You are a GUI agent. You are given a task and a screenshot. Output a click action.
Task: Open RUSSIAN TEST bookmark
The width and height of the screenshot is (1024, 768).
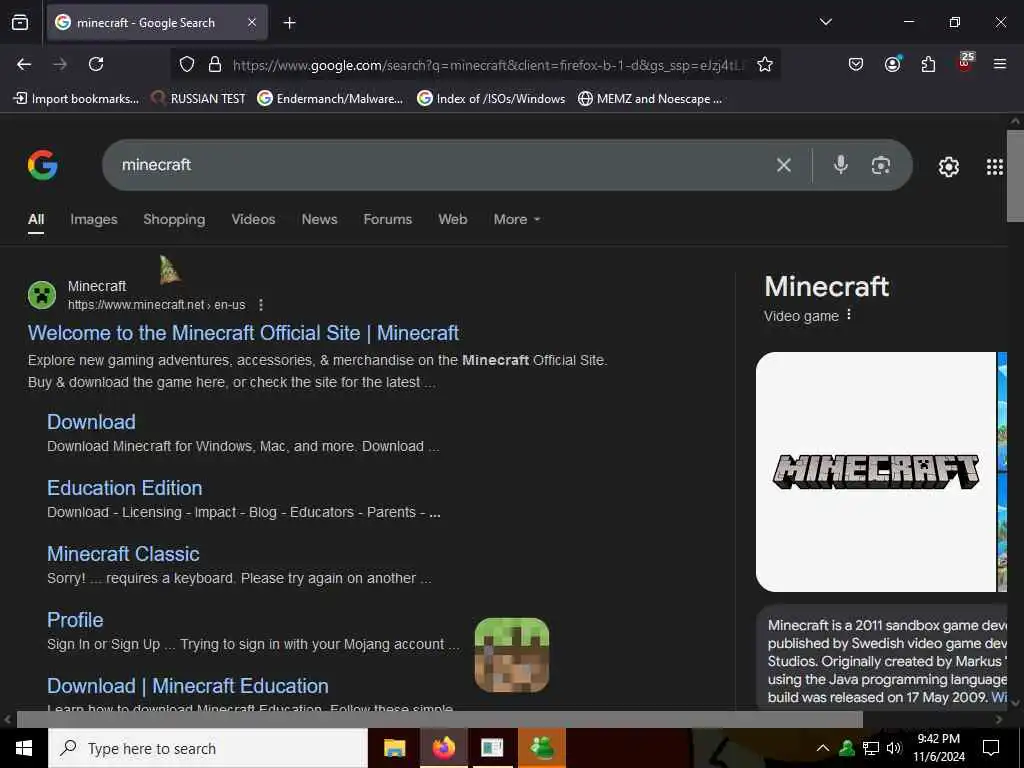point(199,99)
